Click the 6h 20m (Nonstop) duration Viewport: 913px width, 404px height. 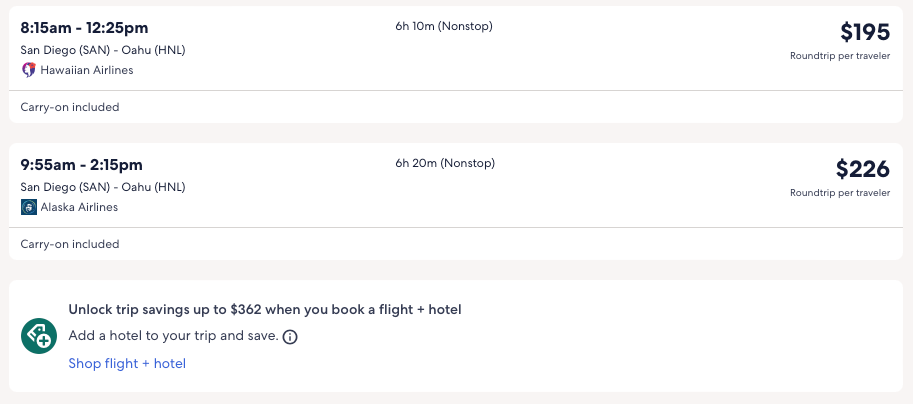(445, 163)
